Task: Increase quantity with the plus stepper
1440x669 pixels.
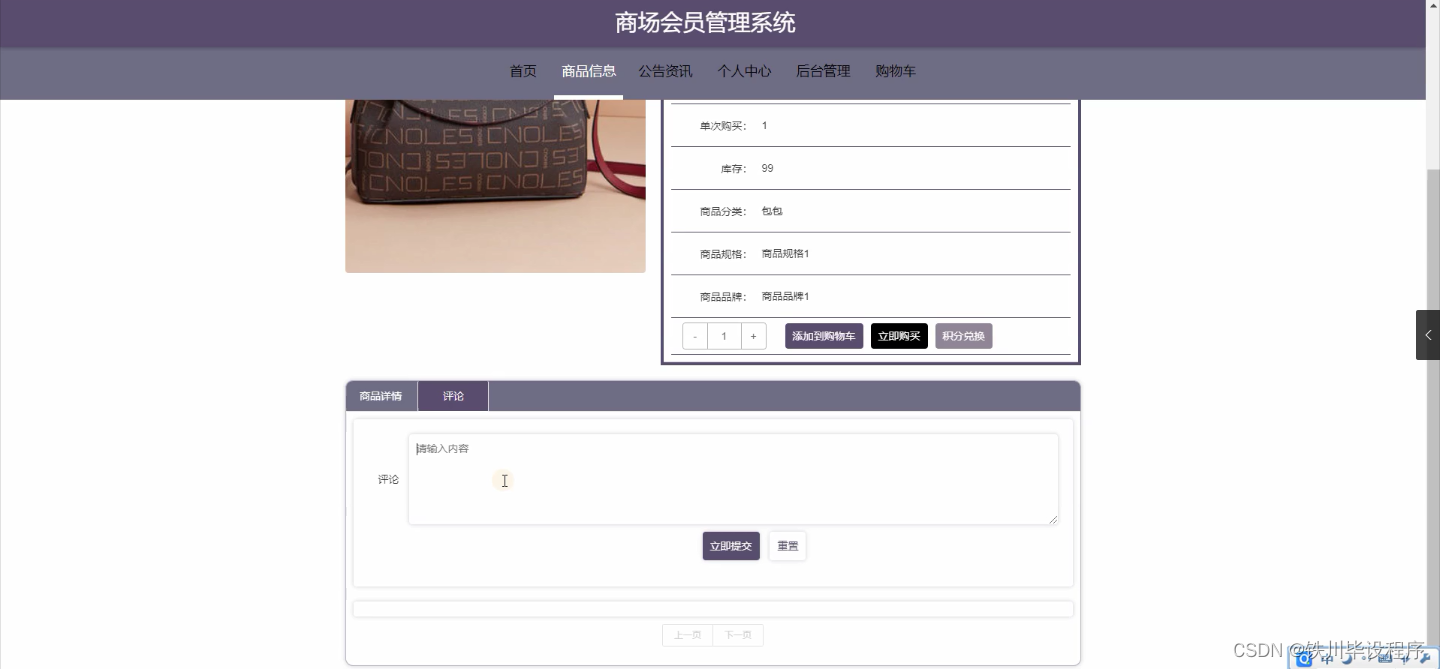Action: tap(752, 336)
